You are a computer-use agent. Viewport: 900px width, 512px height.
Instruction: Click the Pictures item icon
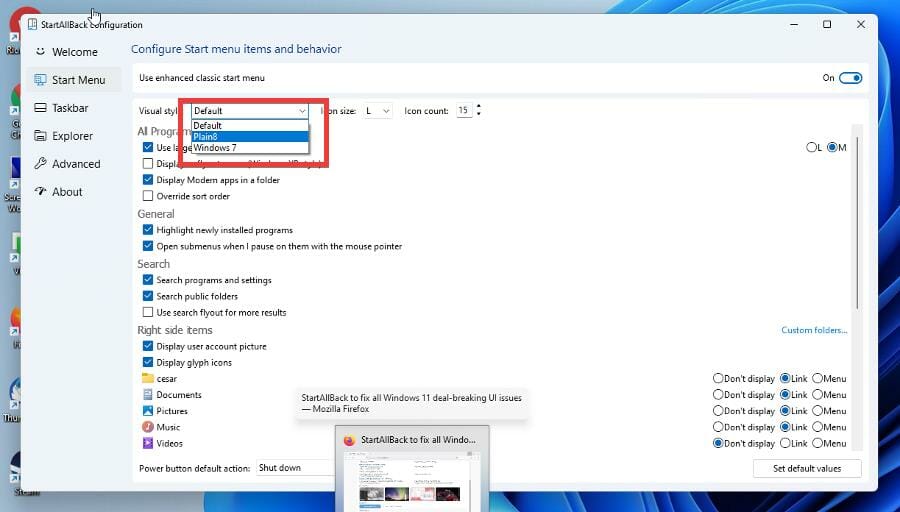click(148, 410)
